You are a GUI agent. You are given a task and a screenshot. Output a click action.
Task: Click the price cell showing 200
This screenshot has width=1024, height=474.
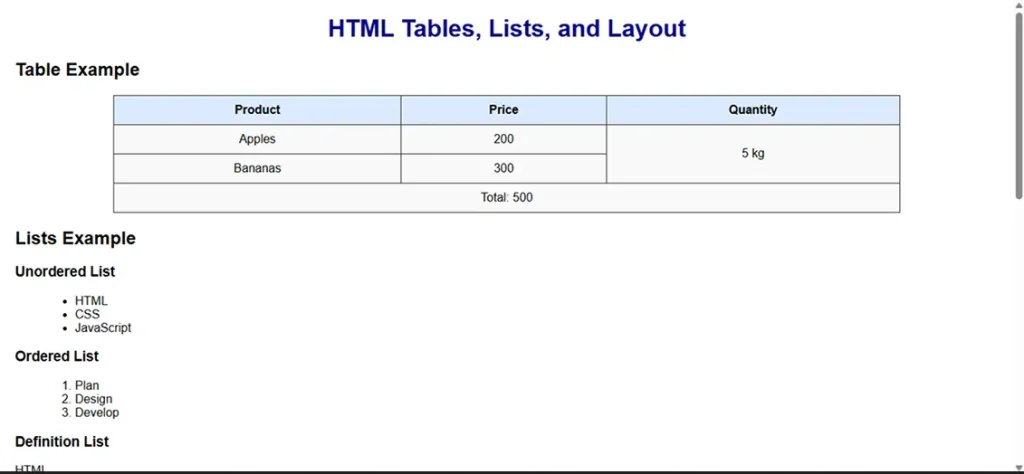(x=504, y=139)
